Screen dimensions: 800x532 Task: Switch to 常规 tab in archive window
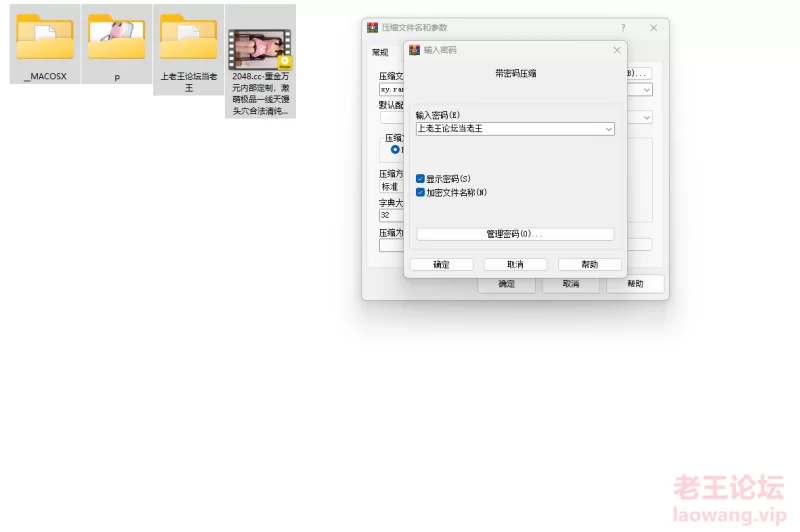380,53
